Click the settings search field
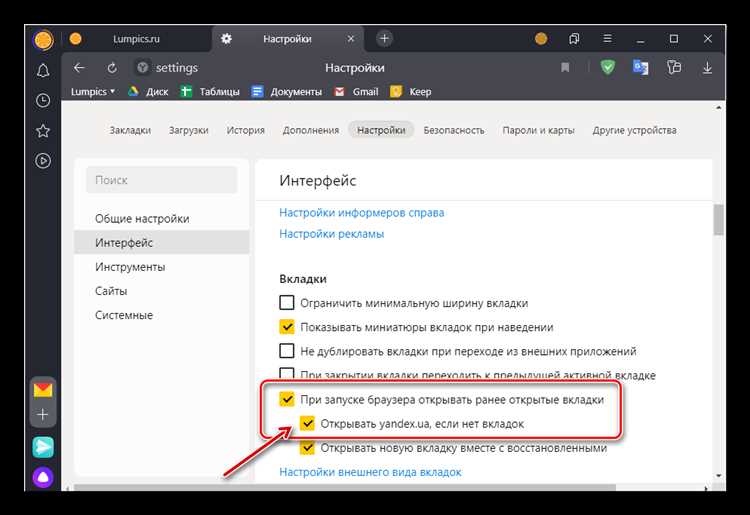This screenshot has height=515, width=750. [161, 180]
